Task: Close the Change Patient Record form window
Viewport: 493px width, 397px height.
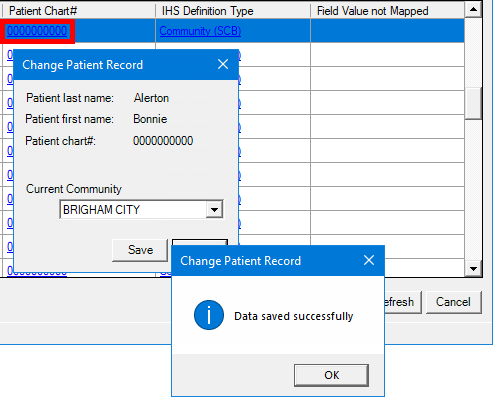Action: tap(223, 64)
